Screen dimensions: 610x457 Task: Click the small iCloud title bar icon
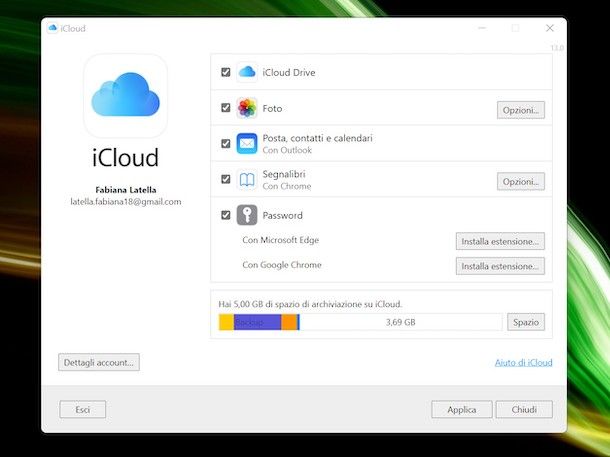(53, 28)
